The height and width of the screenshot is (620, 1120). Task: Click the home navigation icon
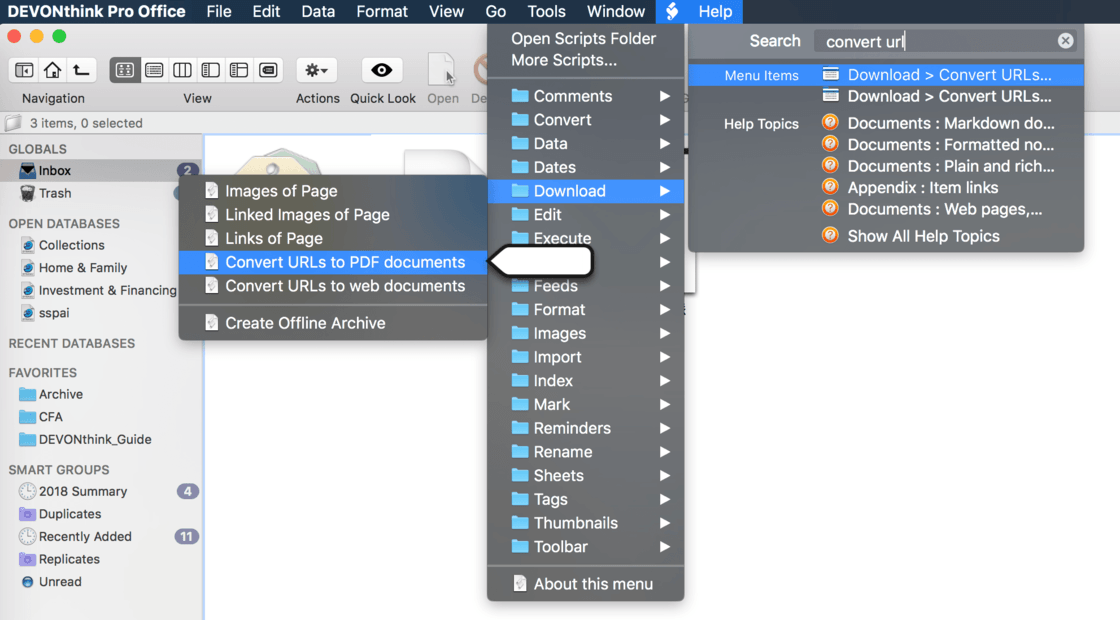[52, 70]
